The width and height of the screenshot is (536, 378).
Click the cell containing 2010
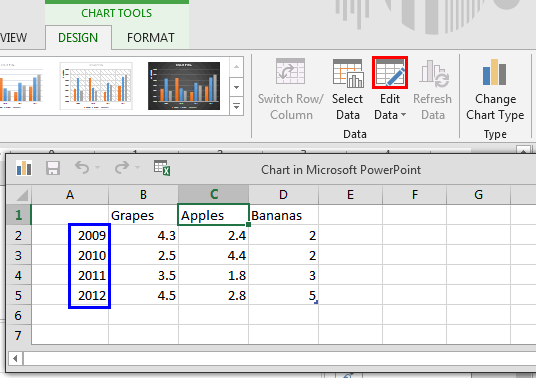[x=70, y=255]
